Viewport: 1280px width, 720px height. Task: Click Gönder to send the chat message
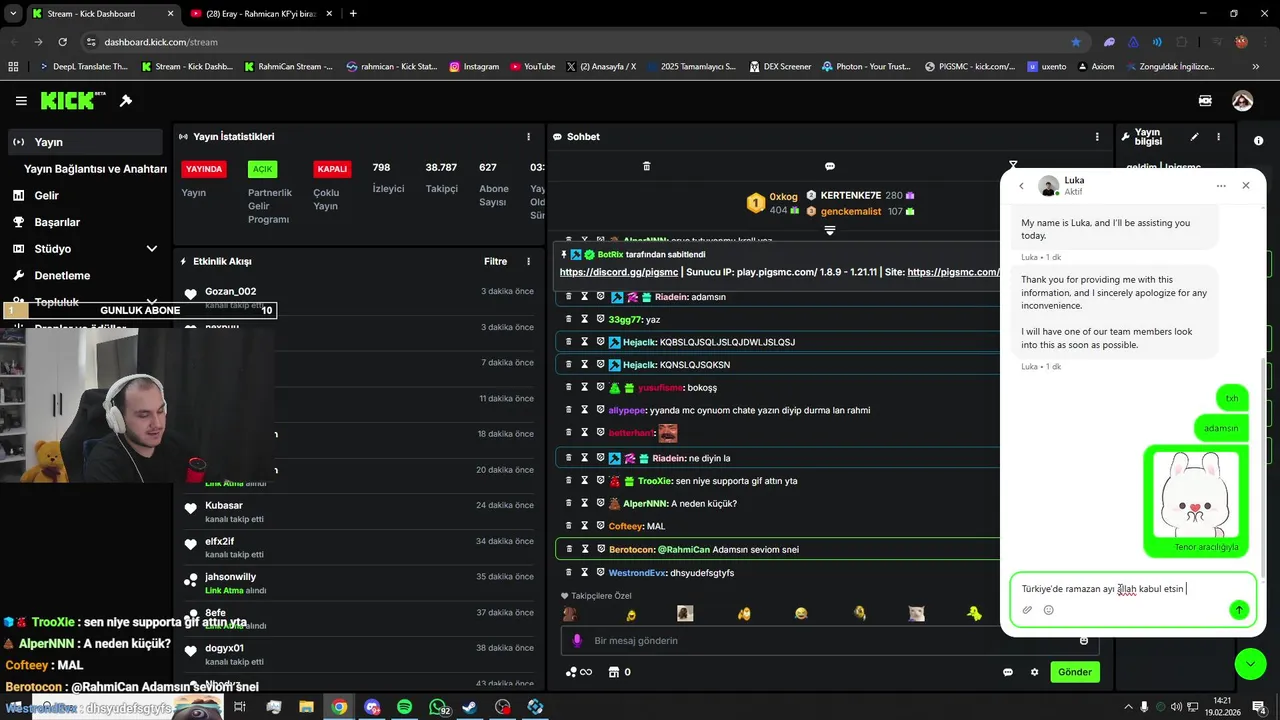[1075, 672]
